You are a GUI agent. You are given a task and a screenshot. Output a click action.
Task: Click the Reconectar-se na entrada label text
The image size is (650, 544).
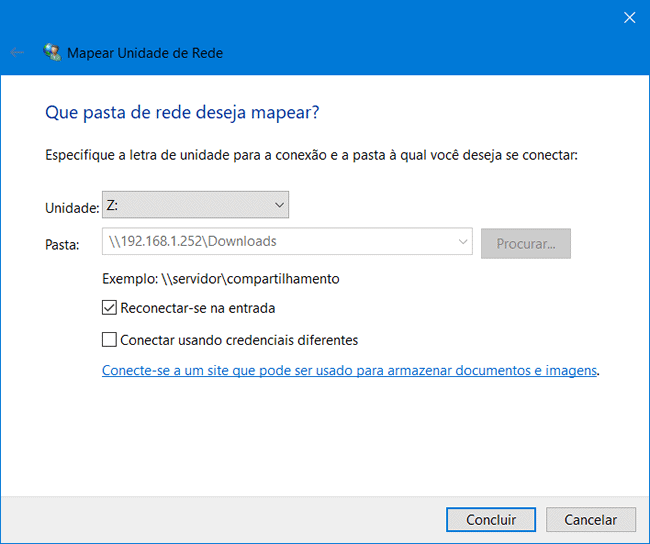coord(198,308)
